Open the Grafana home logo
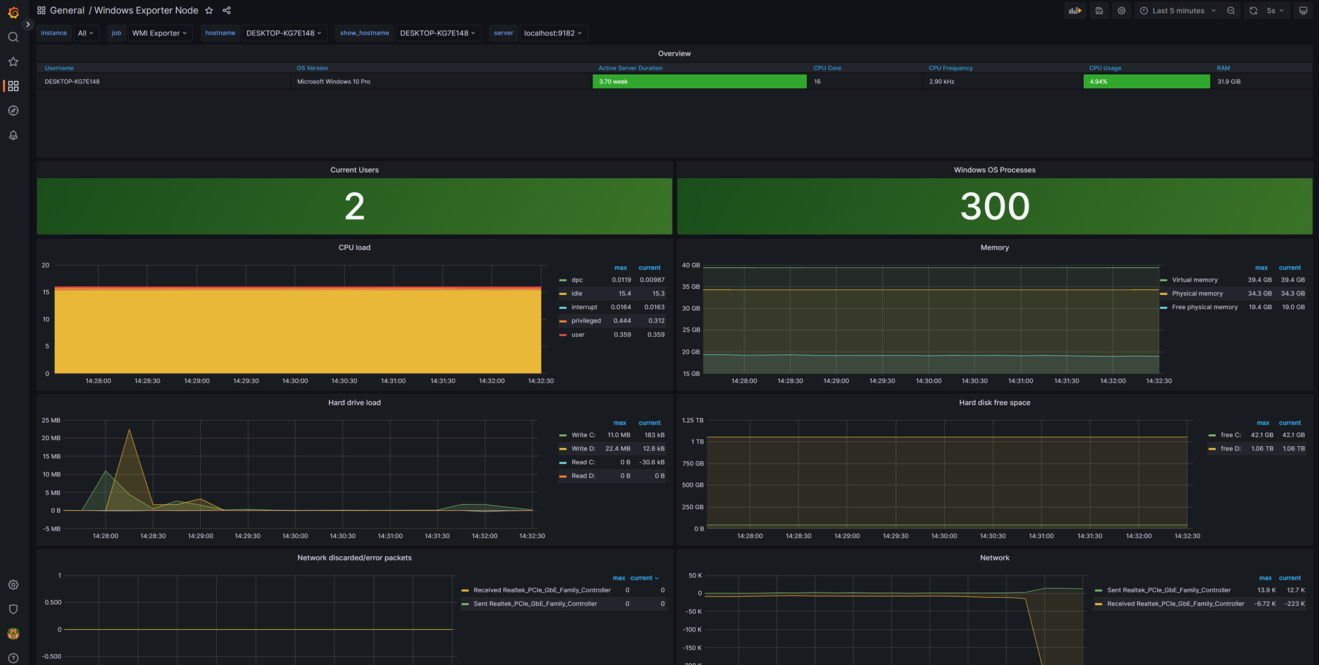Image resolution: width=1319 pixels, height=665 pixels. coord(13,12)
